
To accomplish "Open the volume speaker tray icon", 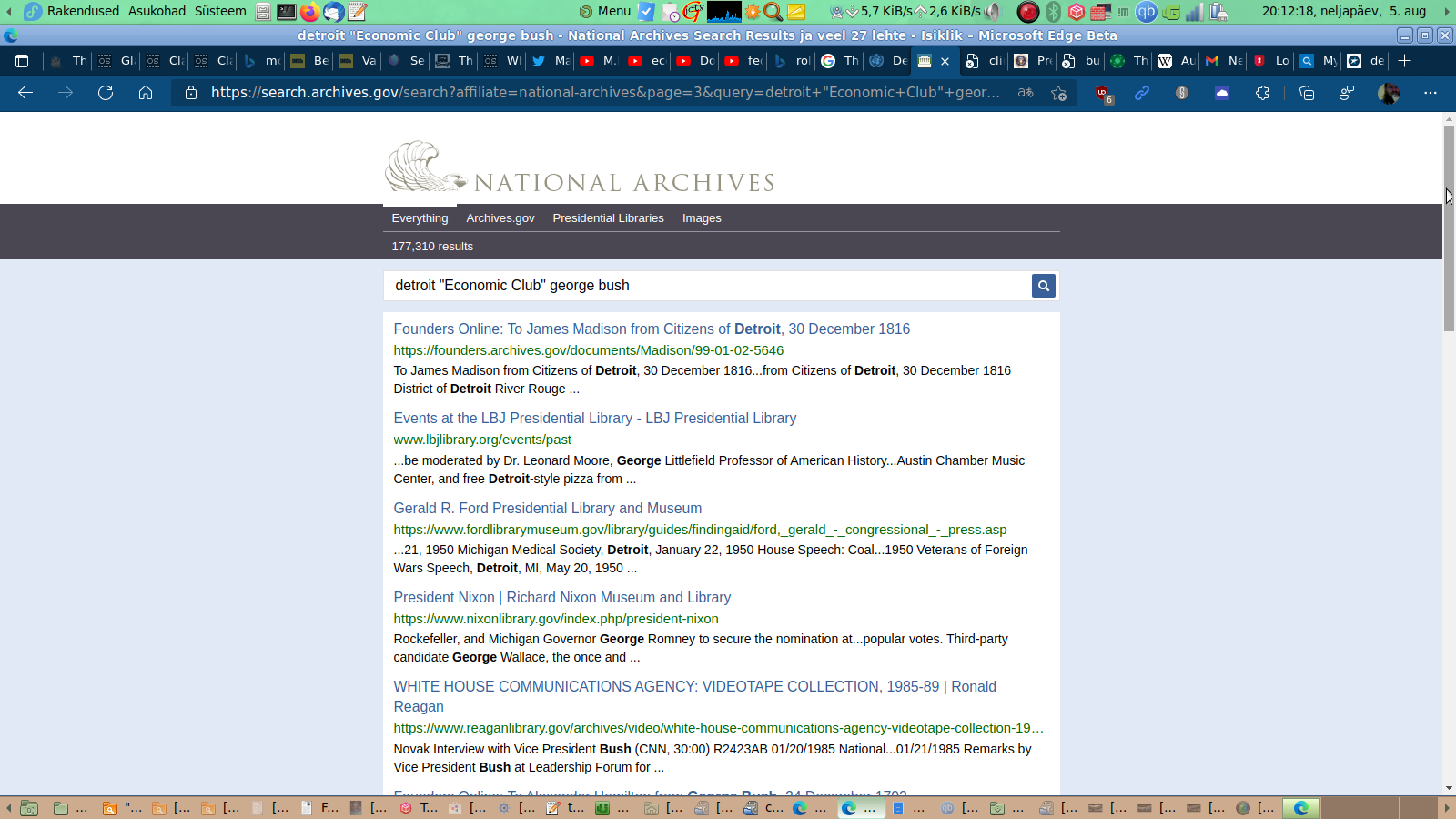I will [x=993, y=12].
